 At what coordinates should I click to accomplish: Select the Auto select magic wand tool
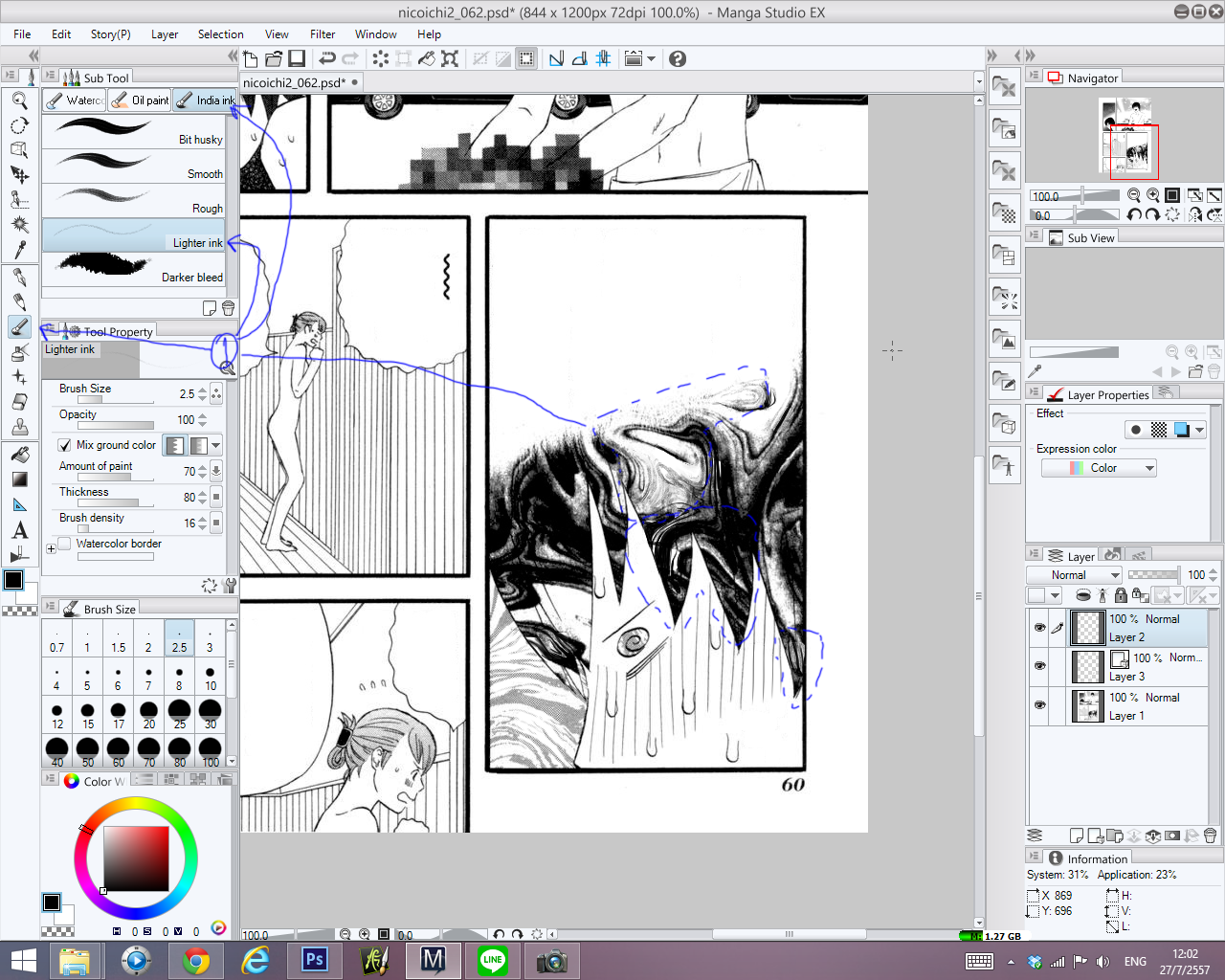click(19, 224)
